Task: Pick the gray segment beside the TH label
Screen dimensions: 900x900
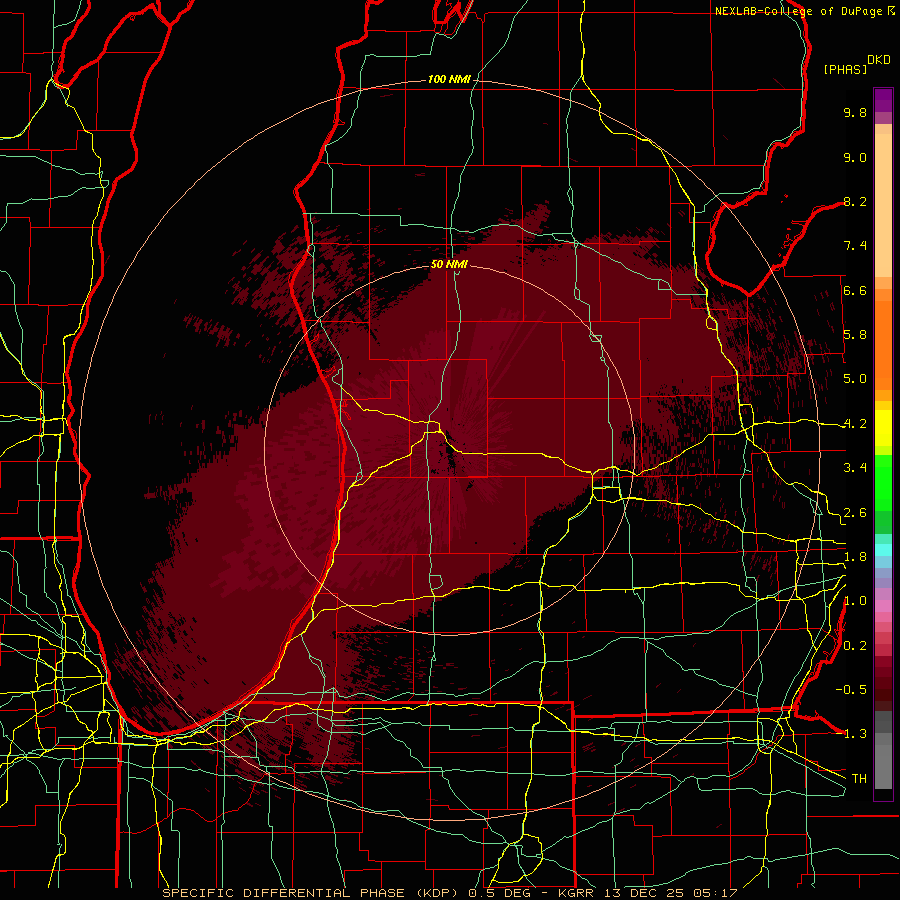Action: tap(883, 767)
